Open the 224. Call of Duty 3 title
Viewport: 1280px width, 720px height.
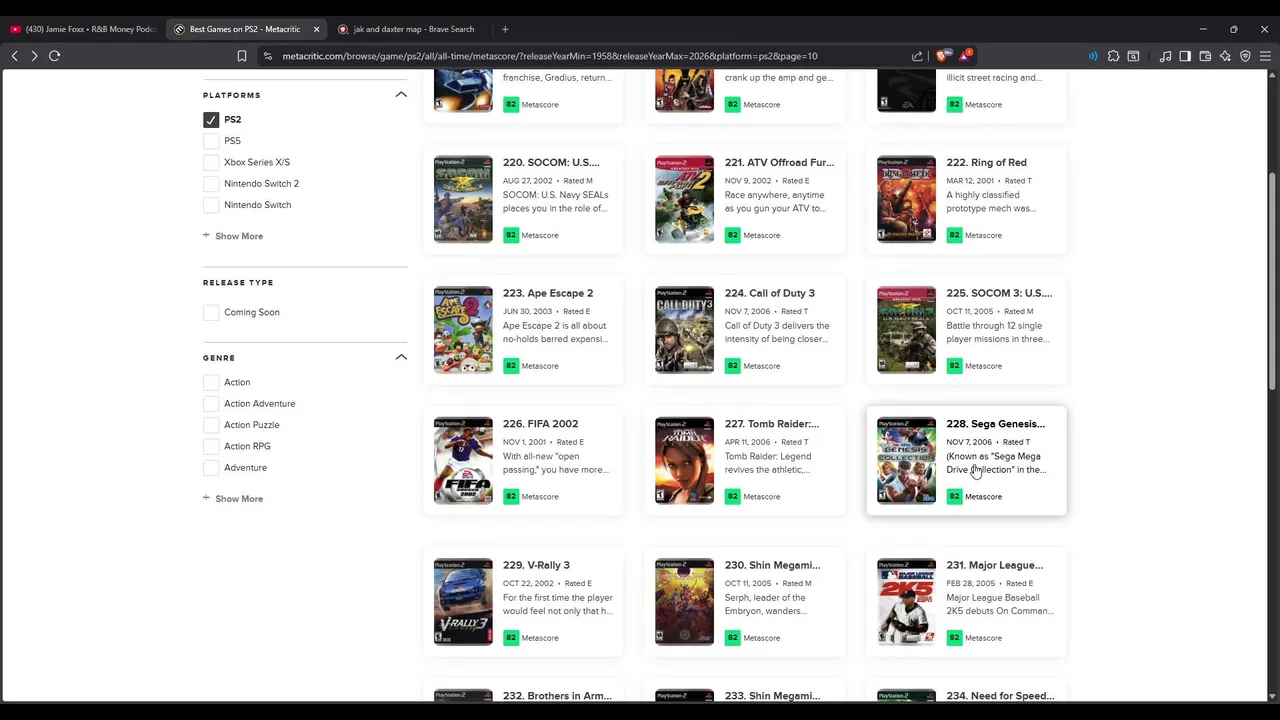tap(770, 293)
